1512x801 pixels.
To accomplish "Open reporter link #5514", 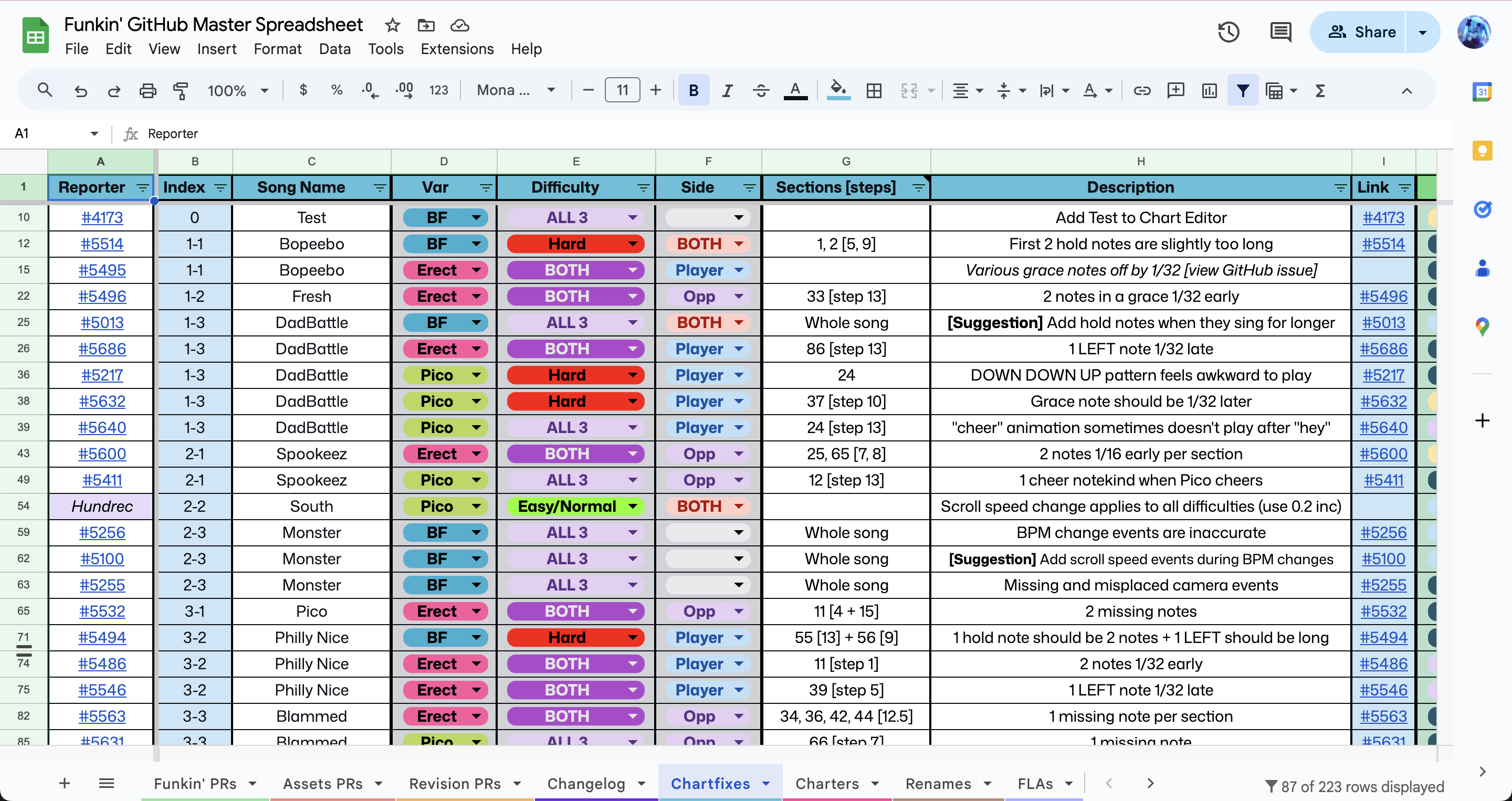I will pos(102,244).
